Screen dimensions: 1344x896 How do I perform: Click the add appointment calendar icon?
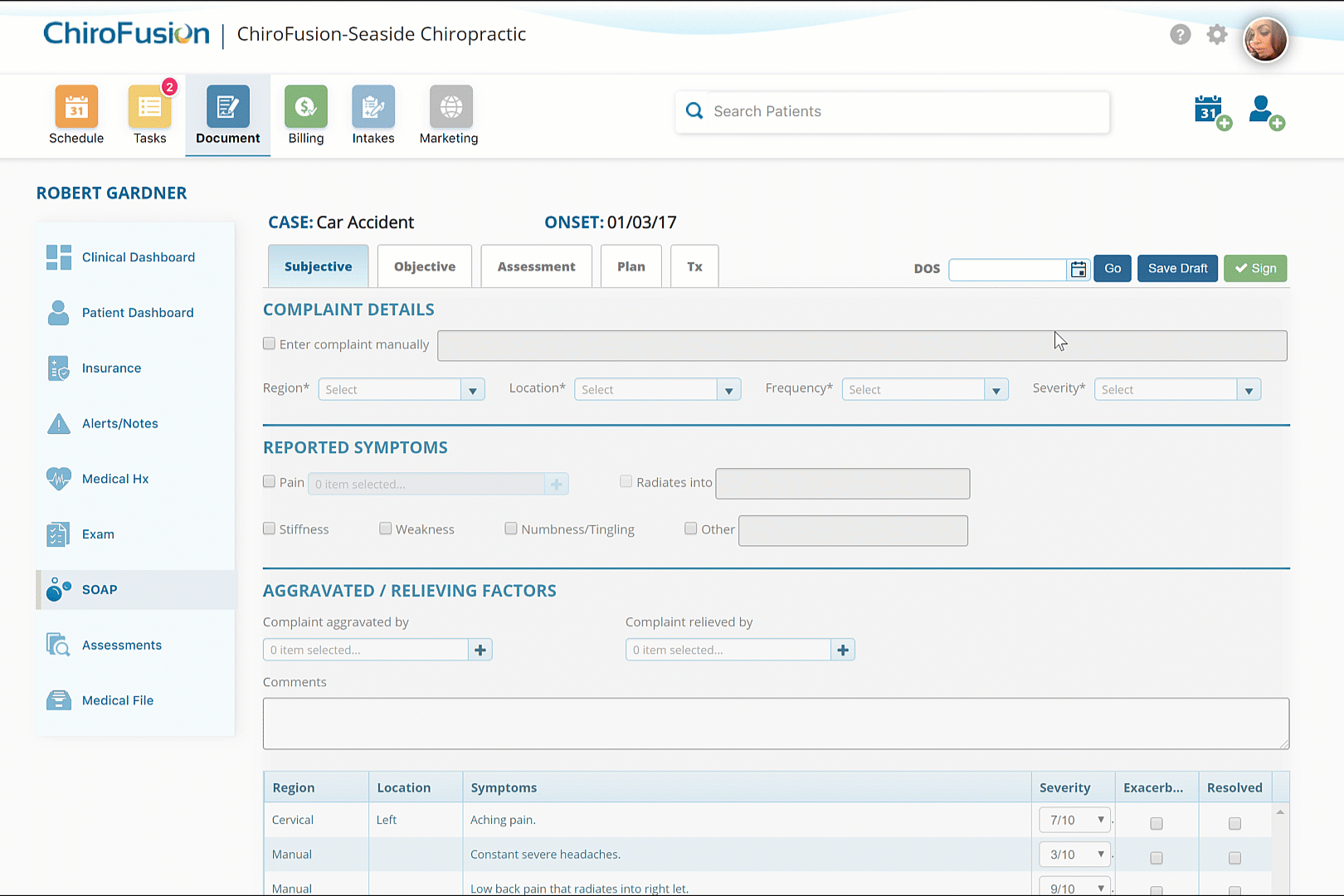(1212, 112)
